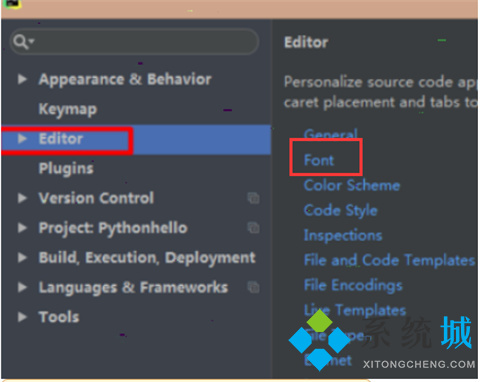Select Keymap in settings tree

tap(68, 109)
